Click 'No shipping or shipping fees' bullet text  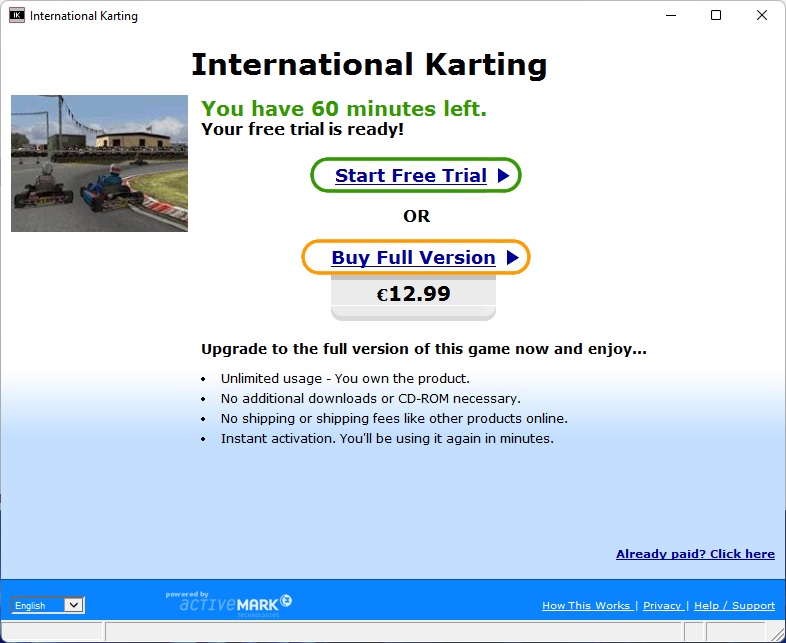(394, 418)
